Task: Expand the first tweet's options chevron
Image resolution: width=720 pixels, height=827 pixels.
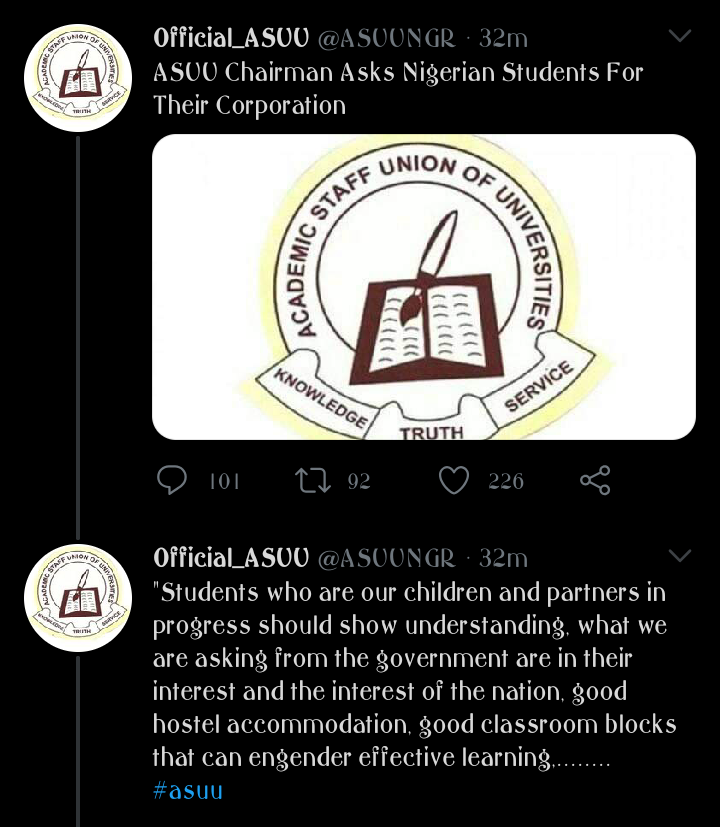Action: [x=679, y=36]
